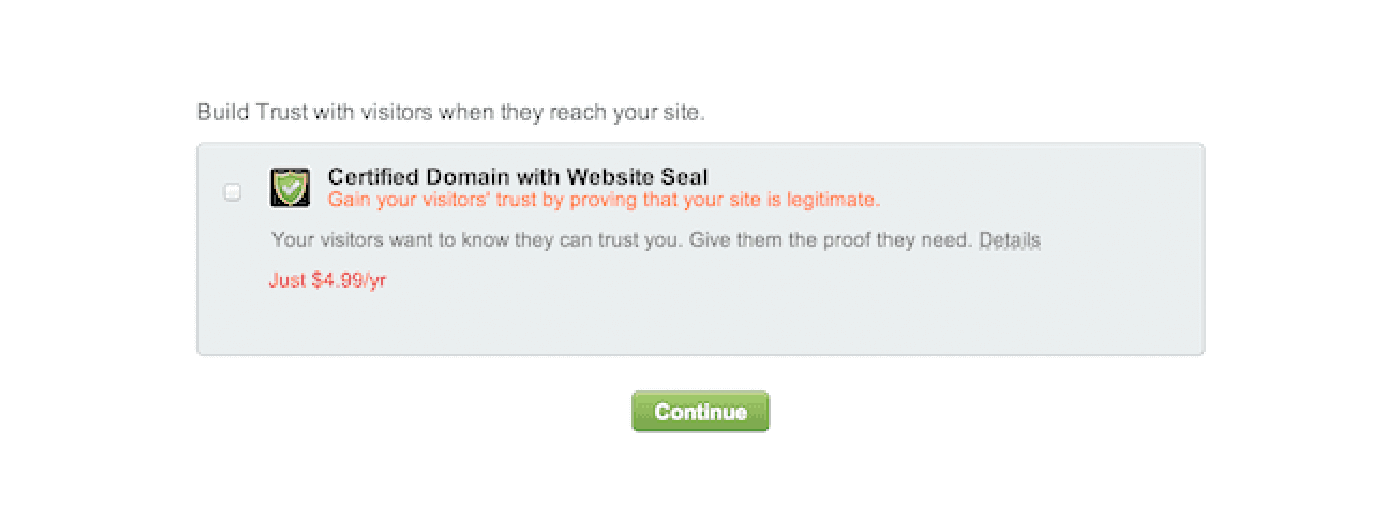Click the "Just $4.99/yr" price text
Image resolution: width=1400 pixels, height=520 pixels.
327,281
